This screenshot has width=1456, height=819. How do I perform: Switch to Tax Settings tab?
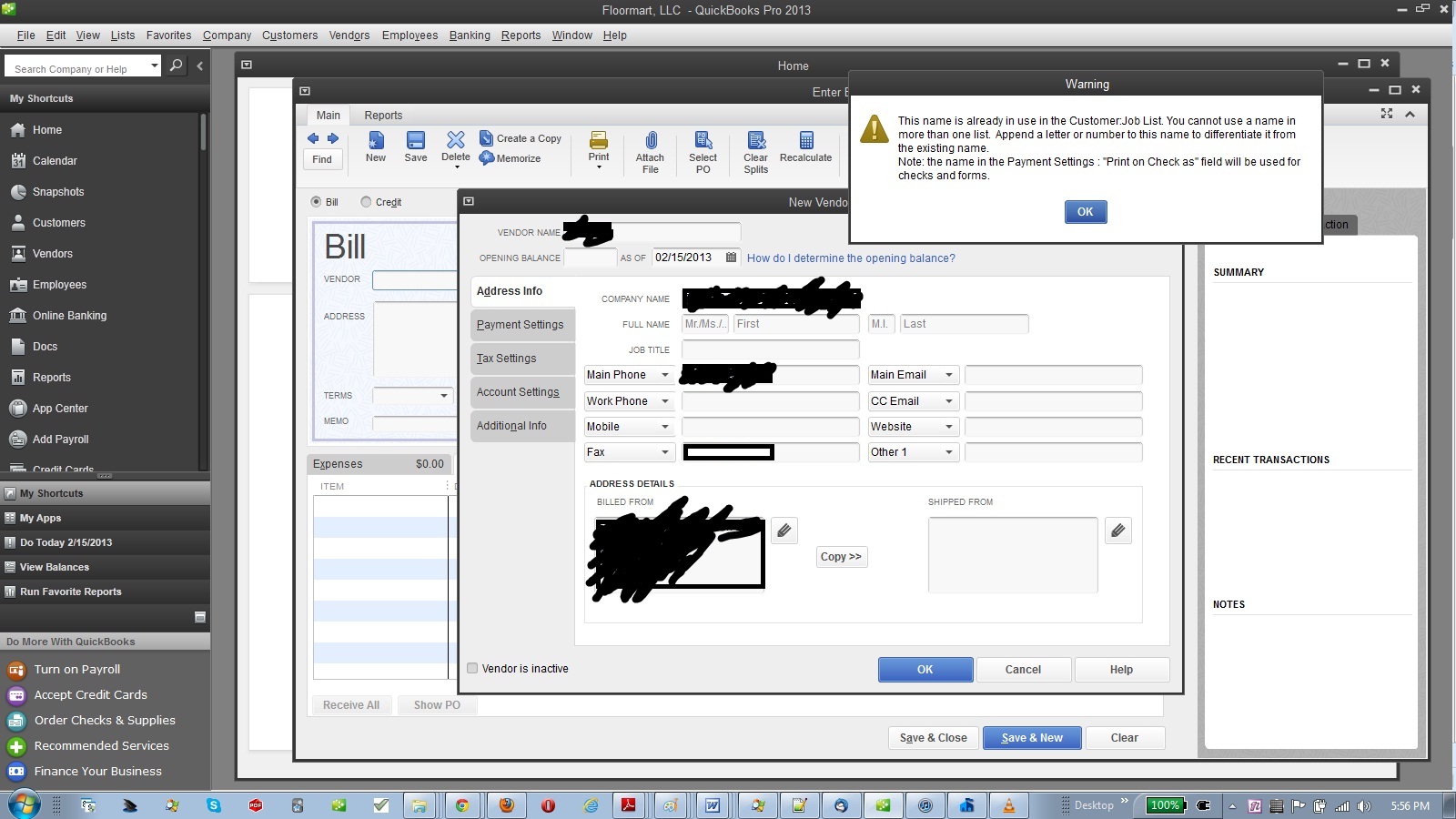pyautogui.click(x=522, y=359)
